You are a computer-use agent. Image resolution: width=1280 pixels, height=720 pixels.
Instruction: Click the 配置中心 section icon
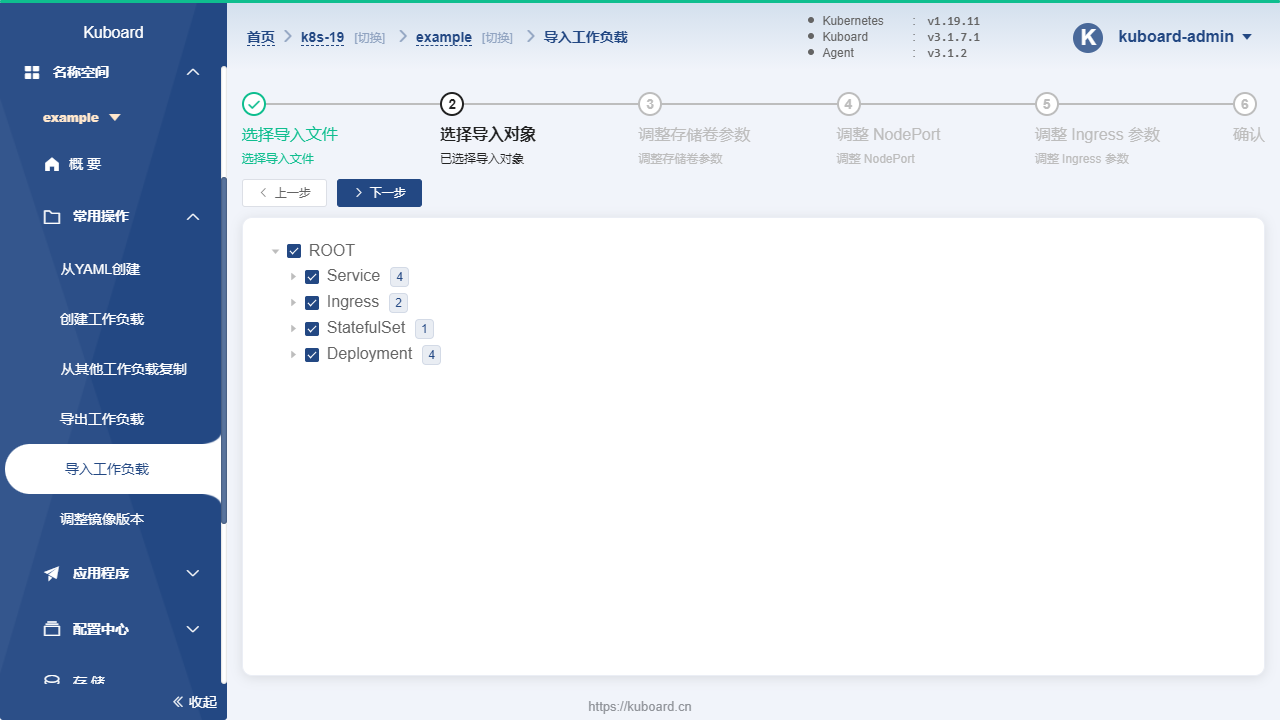(52, 629)
